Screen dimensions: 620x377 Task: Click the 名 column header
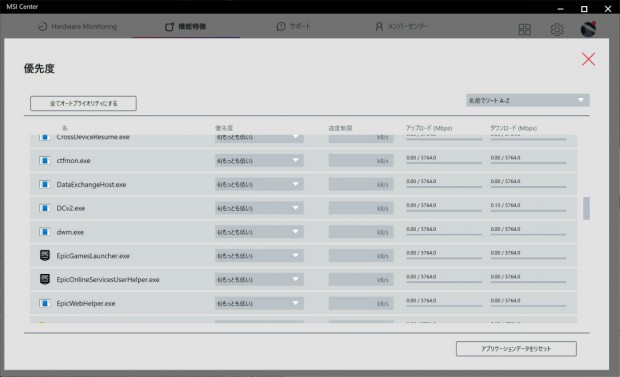(64, 128)
